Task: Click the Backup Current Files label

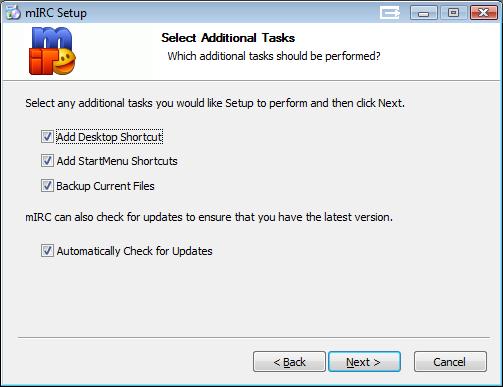Action: pyautogui.click(x=105, y=186)
